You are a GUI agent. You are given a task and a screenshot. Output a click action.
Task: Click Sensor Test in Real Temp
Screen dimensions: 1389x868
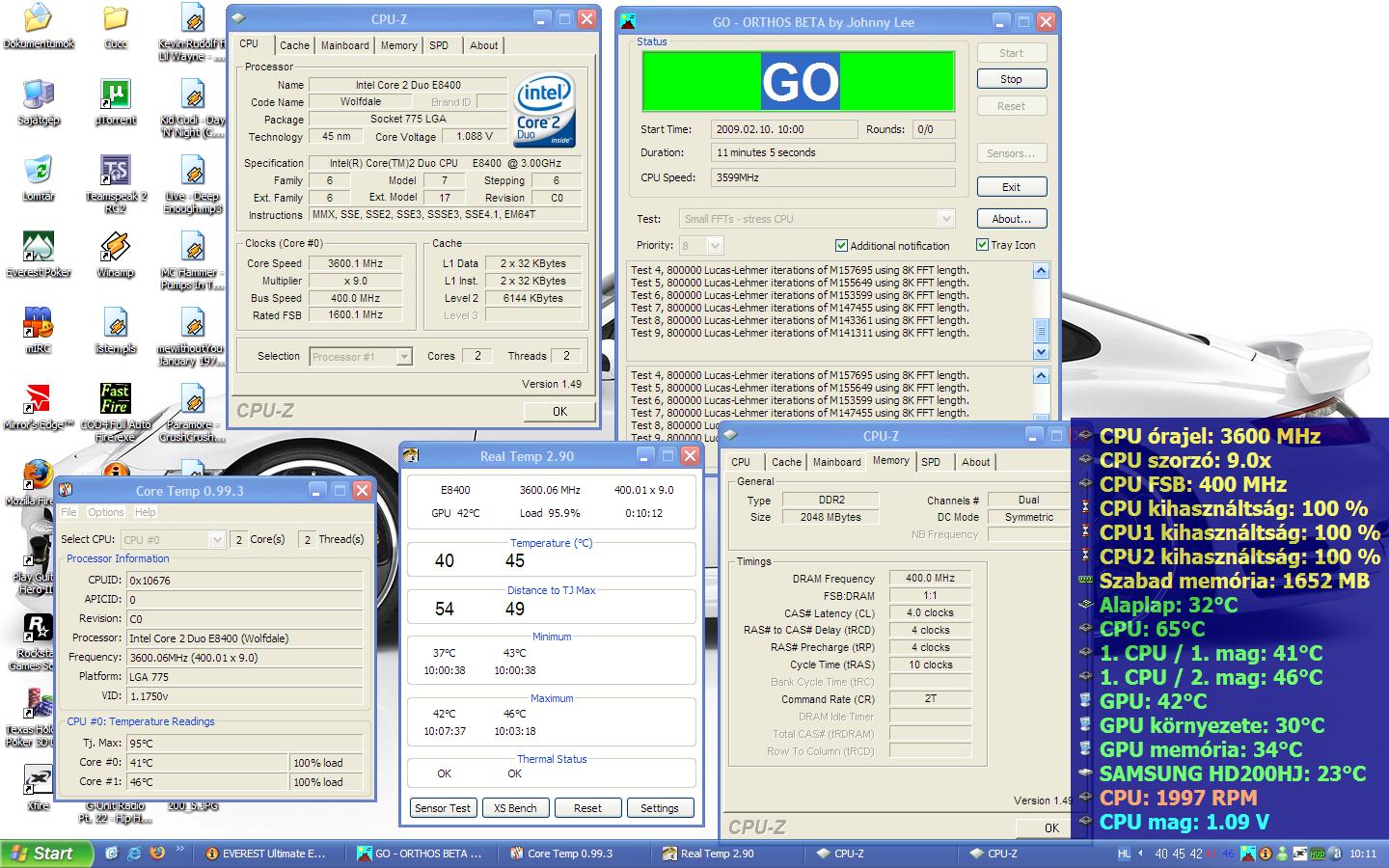[x=443, y=808]
